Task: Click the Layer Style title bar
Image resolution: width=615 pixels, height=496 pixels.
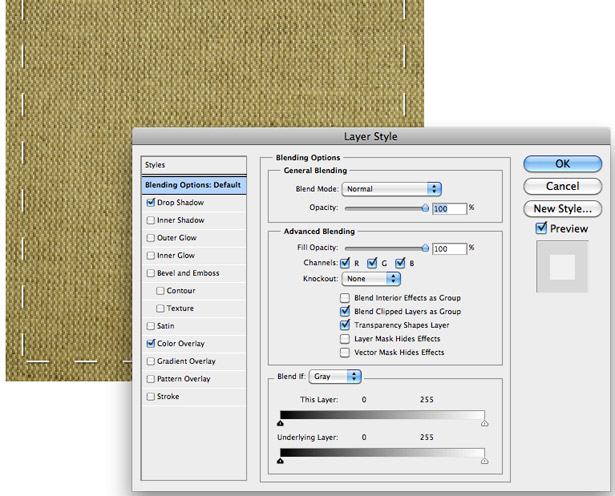Action: pos(371,136)
